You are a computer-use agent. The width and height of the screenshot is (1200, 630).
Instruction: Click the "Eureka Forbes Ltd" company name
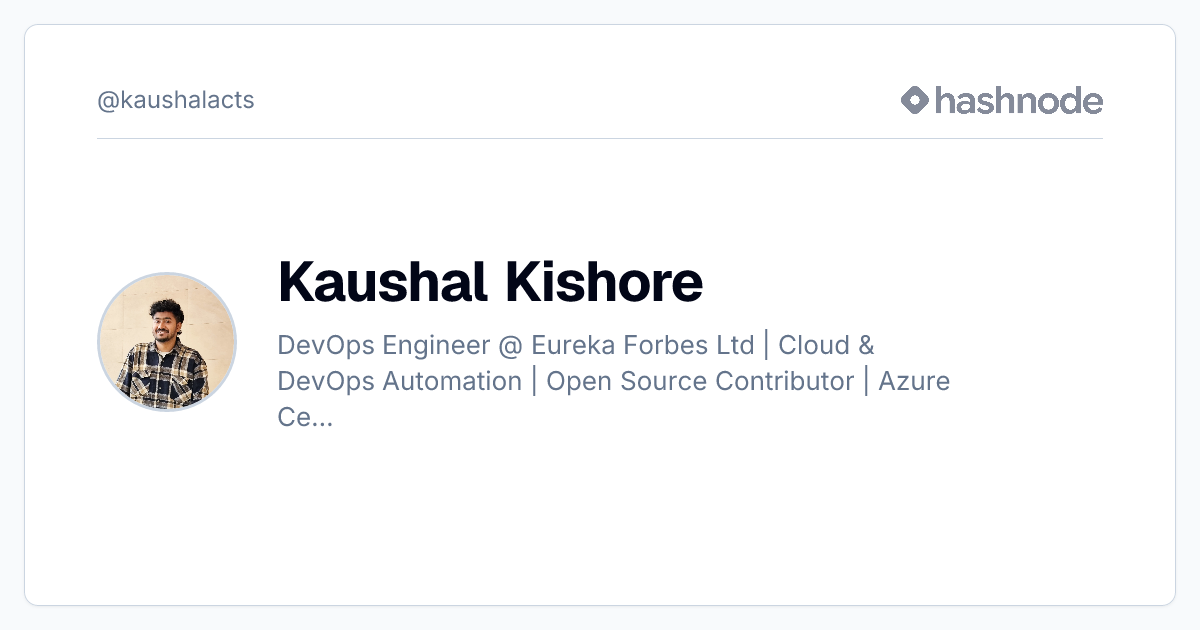642,345
